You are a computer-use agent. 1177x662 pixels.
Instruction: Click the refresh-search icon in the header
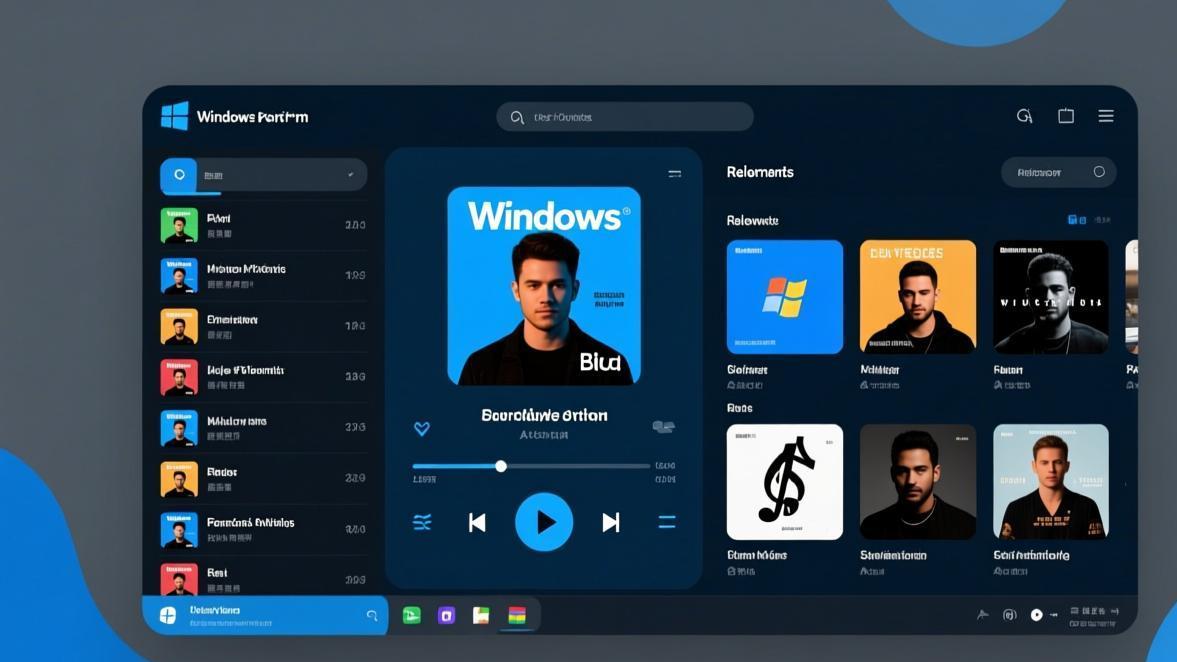(x=1025, y=116)
